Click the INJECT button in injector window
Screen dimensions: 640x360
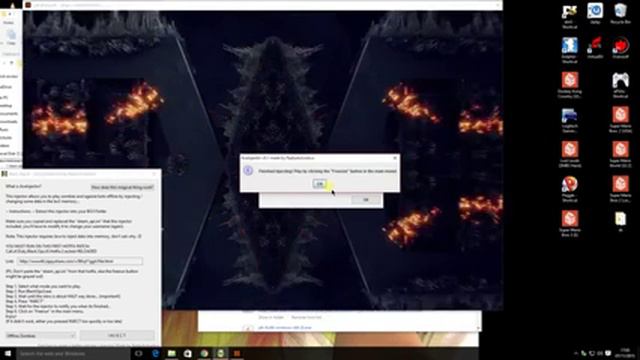[x=117, y=336]
